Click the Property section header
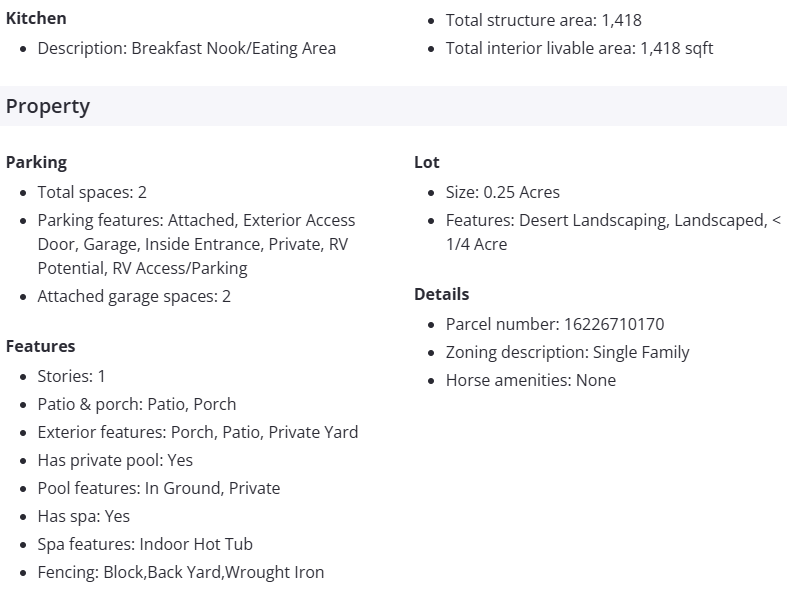 coord(48,106)
